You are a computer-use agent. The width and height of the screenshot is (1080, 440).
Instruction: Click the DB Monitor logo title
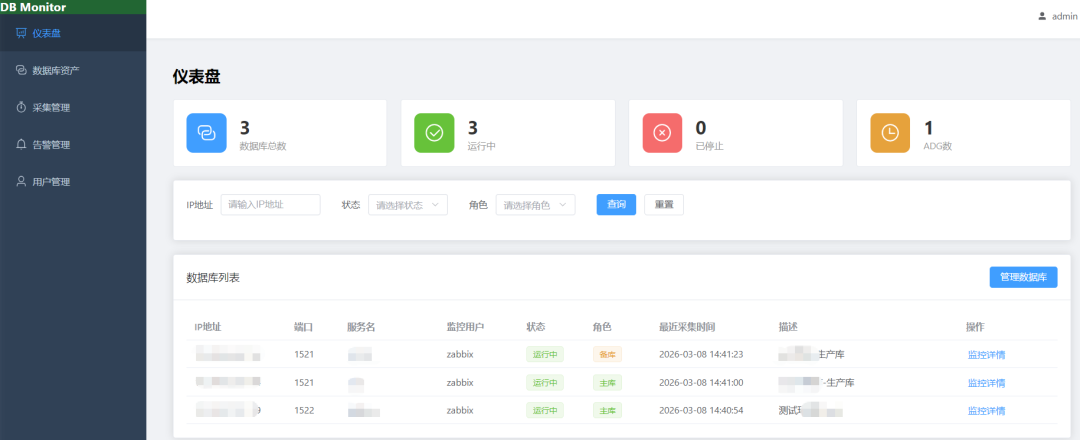point(33,7)
